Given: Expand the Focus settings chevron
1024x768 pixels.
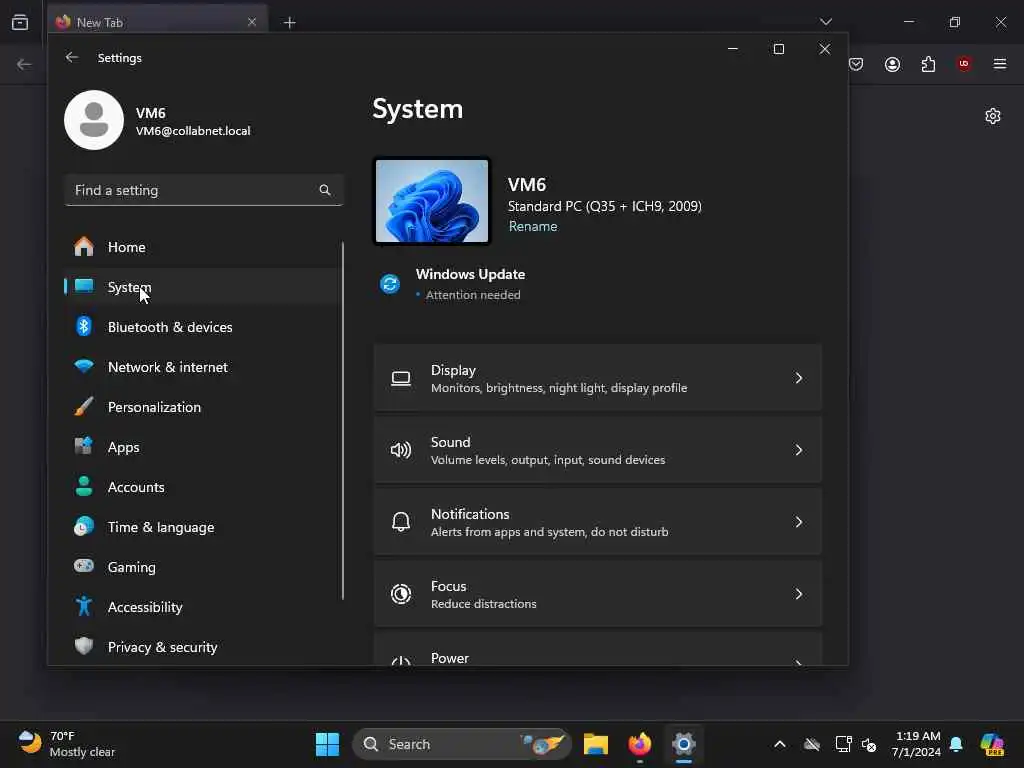Looking at the screenshot, I should point(799,594).
